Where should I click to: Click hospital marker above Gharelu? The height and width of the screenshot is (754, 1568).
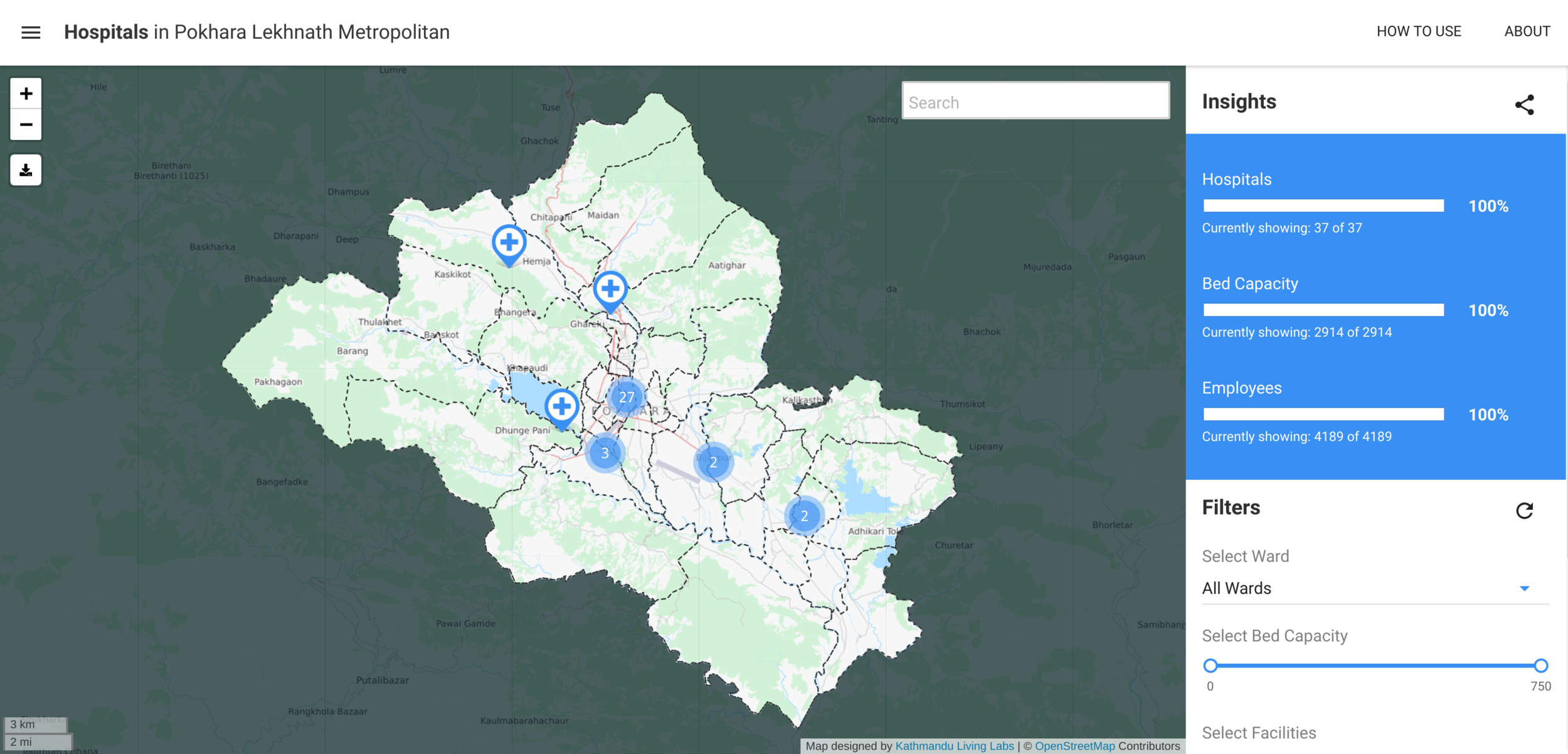tap(610, 290)
